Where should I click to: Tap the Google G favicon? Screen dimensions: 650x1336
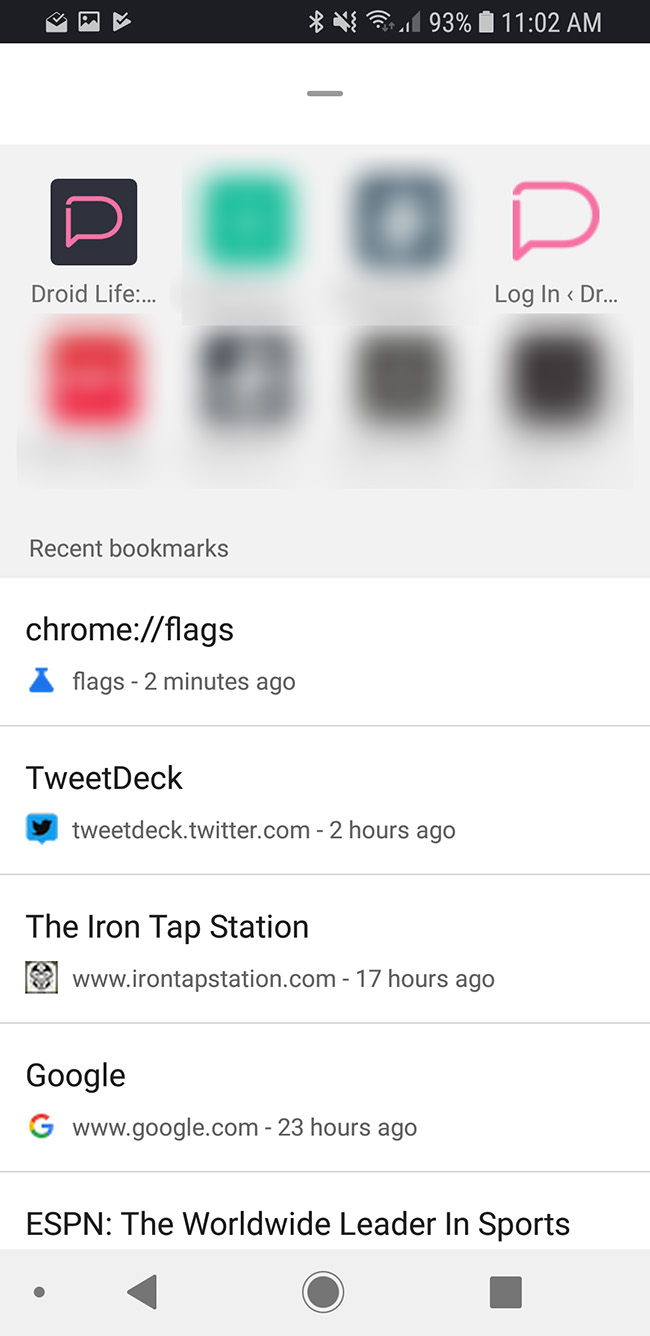pyautogui.click(x=41, y=1127)
